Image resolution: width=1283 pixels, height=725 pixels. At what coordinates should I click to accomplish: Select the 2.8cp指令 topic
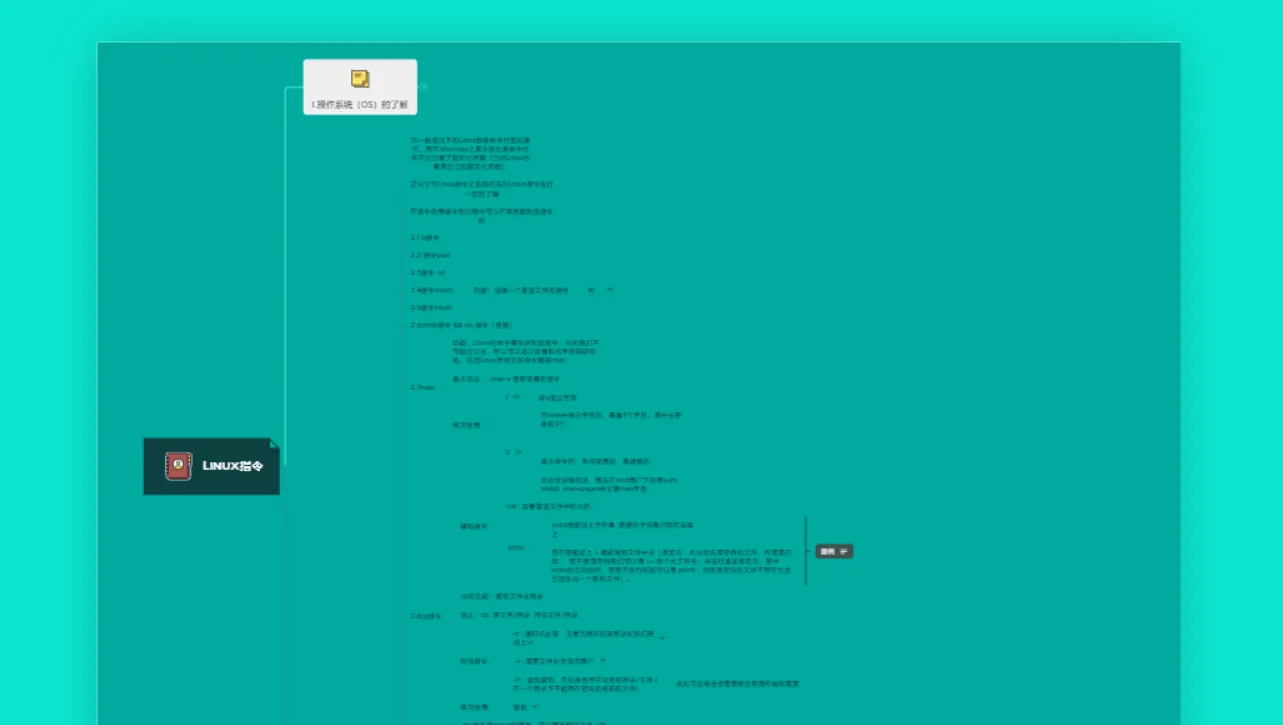tap(426, 615)
